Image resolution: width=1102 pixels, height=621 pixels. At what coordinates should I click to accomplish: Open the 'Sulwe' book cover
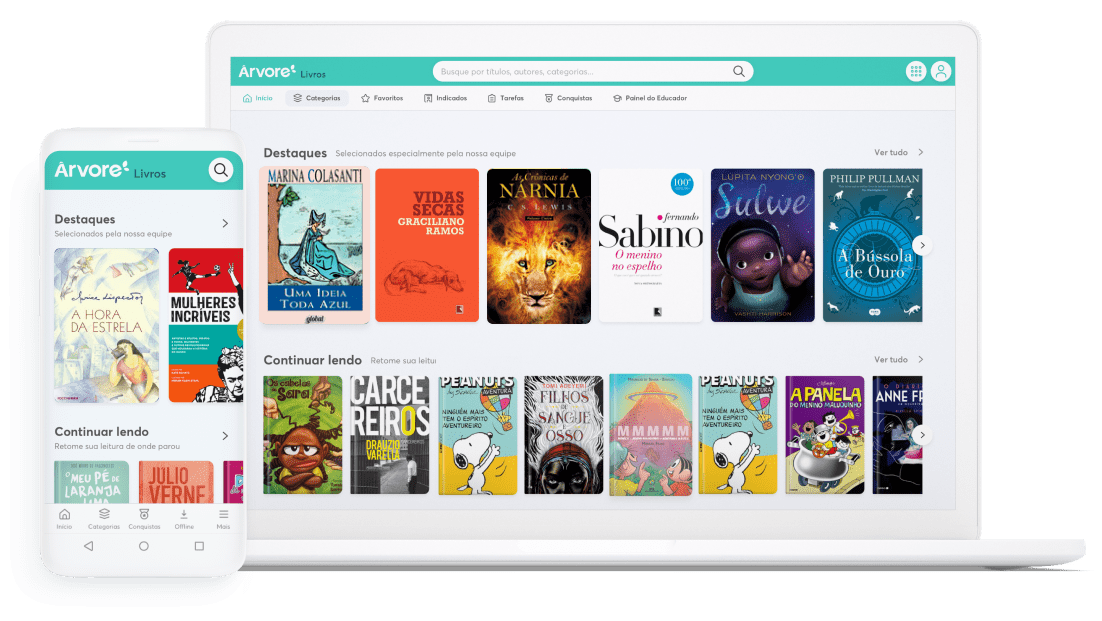tap(763, 245)
